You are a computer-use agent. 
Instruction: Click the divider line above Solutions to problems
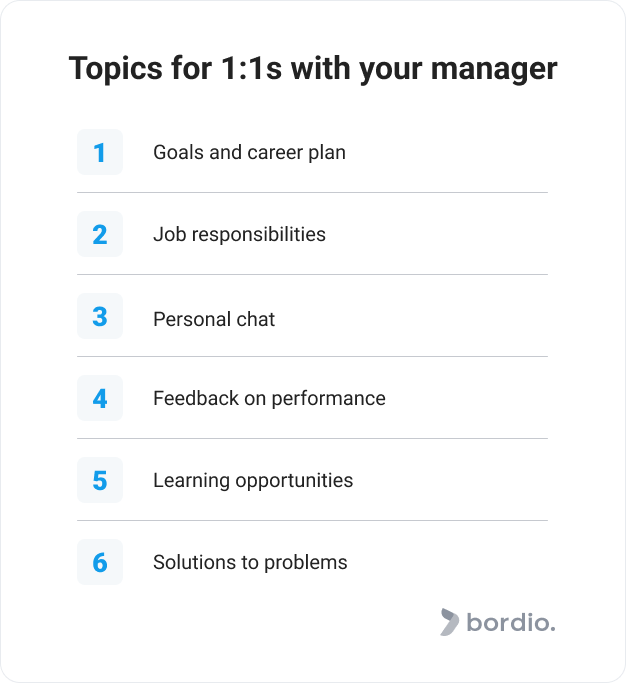coord(312,520)
